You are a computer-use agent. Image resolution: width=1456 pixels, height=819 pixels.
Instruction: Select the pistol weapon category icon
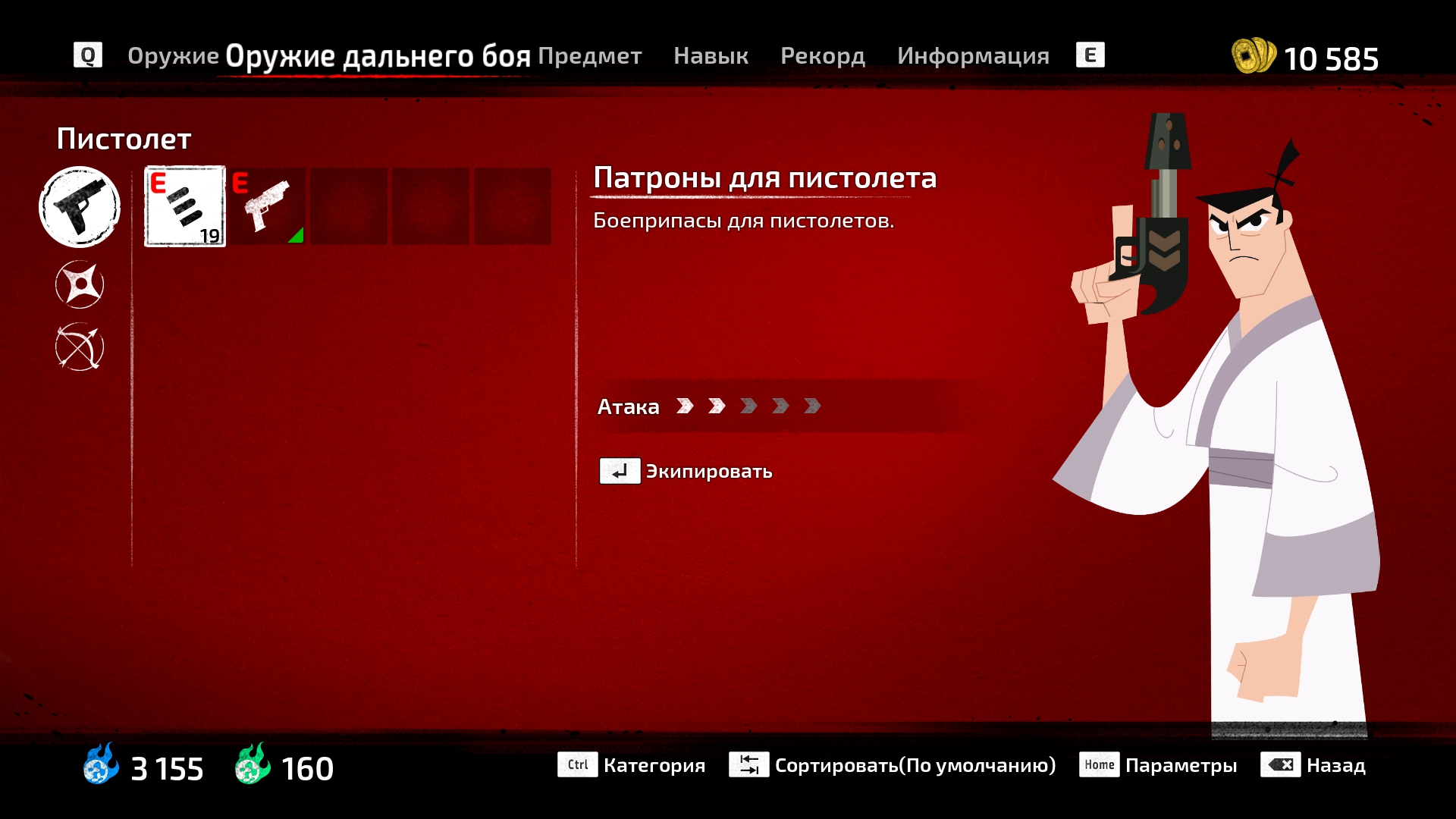click(80, 207)
